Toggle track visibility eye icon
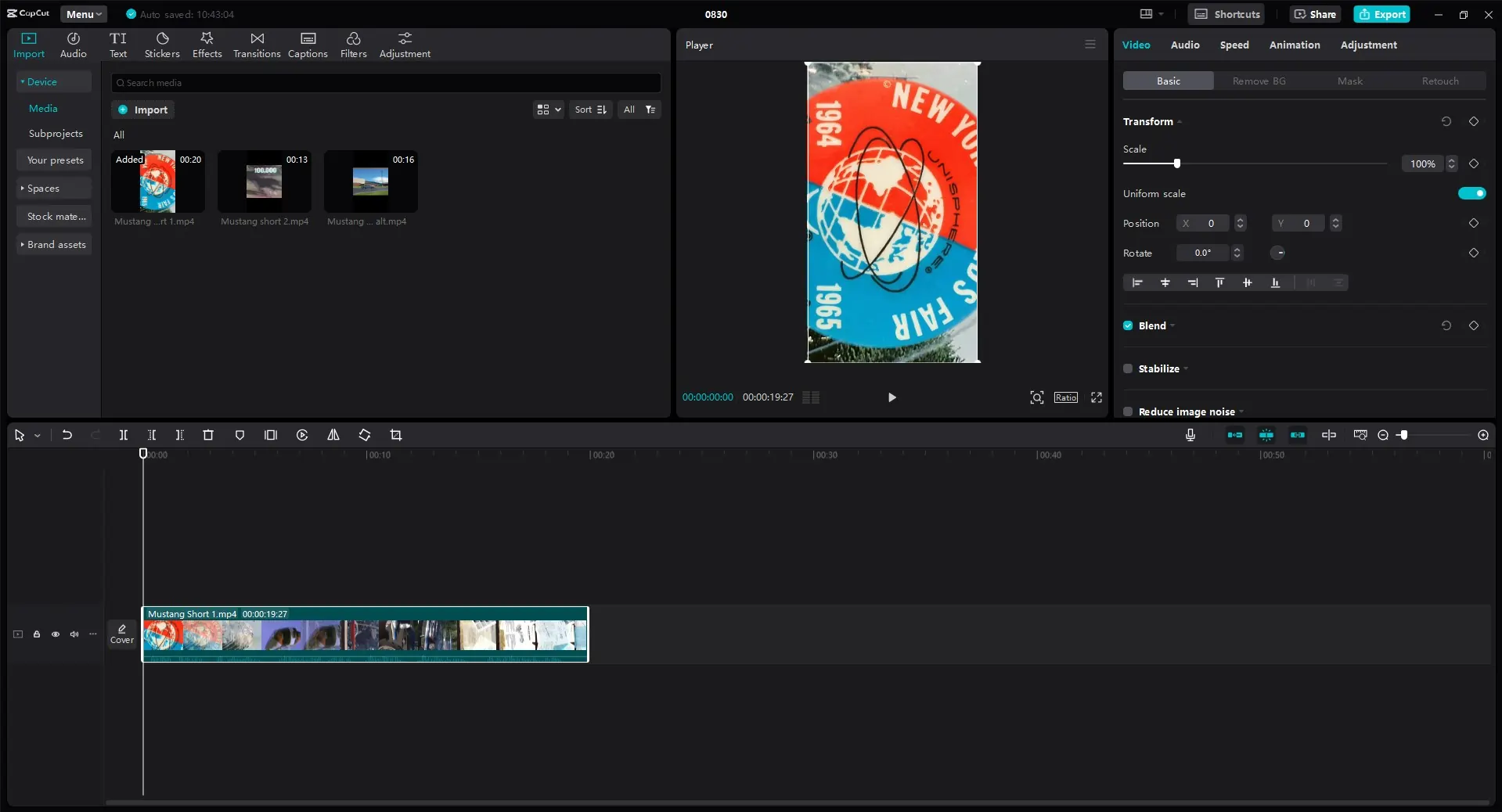This screenshot has width=1502, height=812. point(56,634)
